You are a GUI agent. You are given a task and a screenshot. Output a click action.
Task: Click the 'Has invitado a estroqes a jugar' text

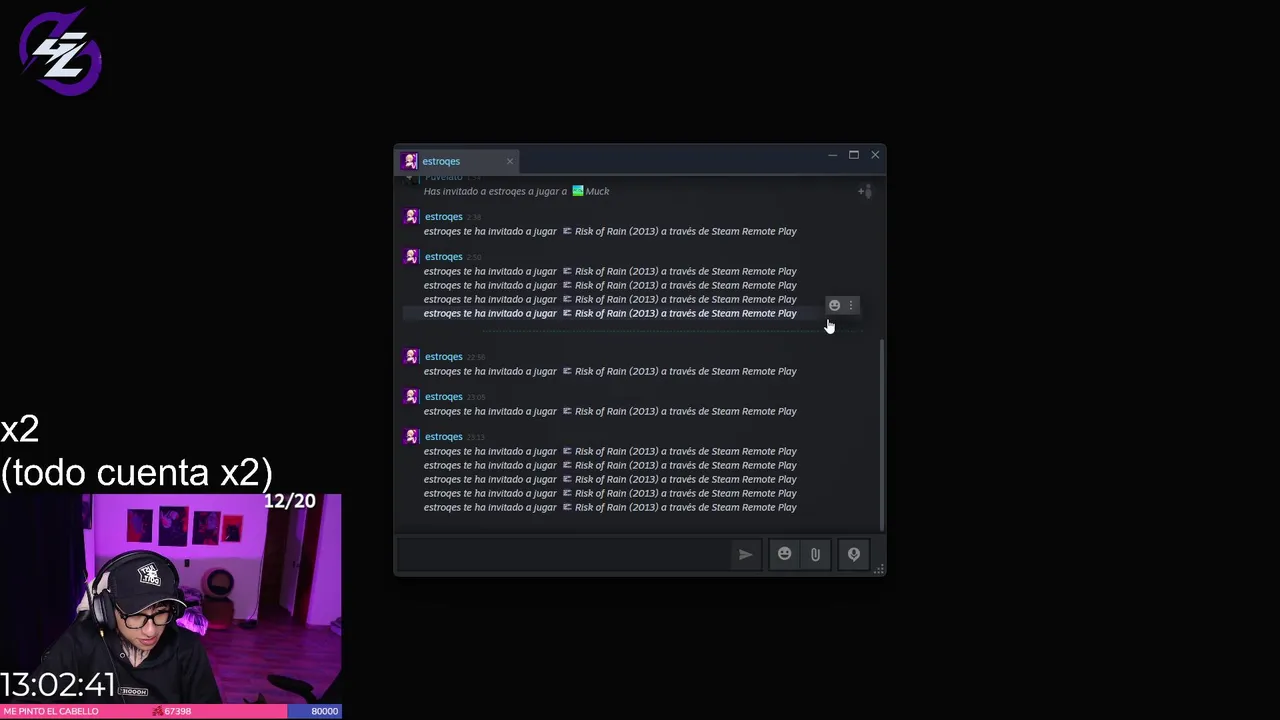point(495,191)
